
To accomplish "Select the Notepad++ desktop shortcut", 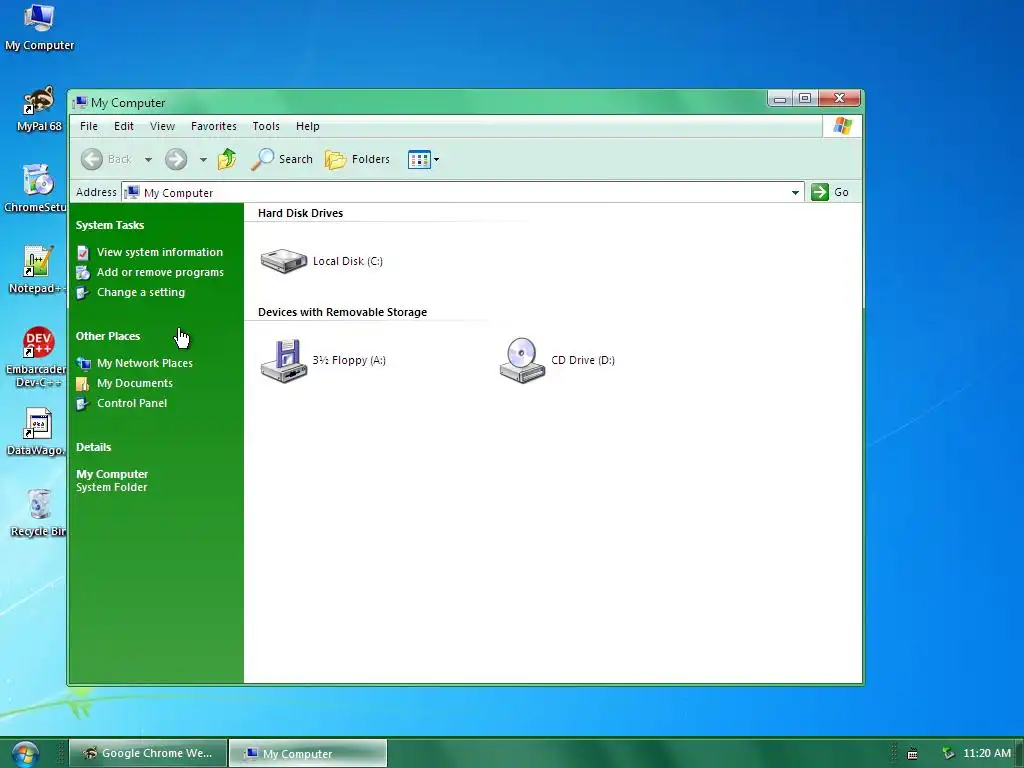I will [37, 270].
